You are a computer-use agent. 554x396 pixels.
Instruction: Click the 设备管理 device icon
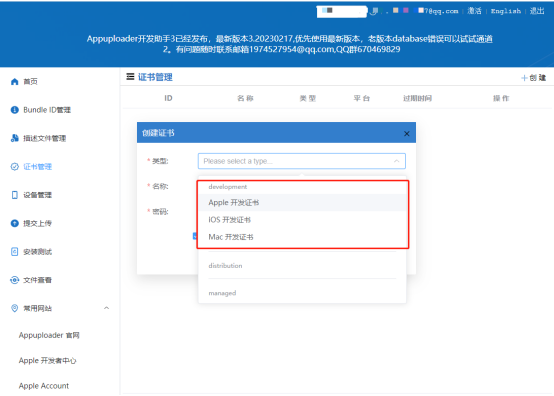coord(14,195)
